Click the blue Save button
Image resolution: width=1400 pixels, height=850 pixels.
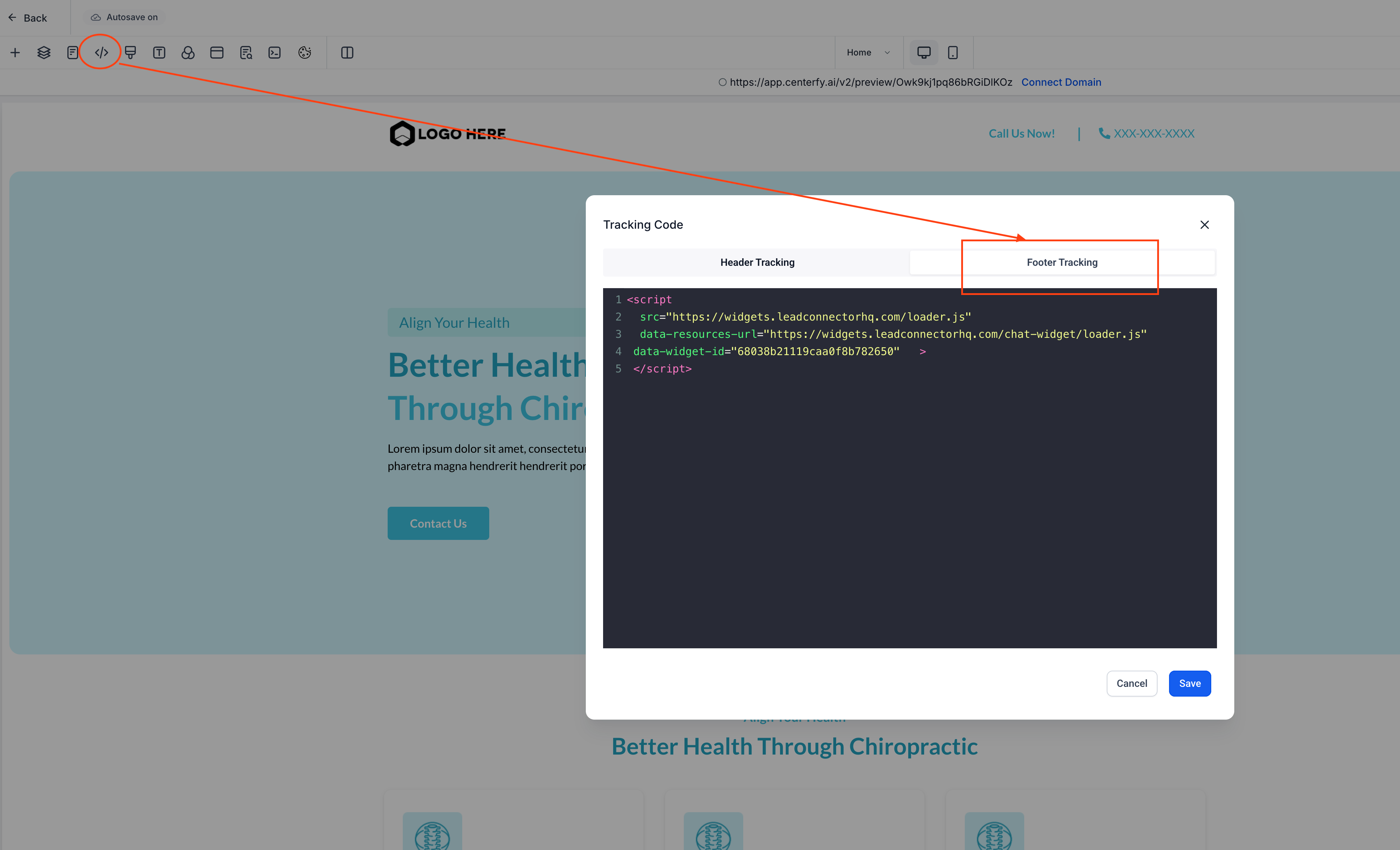(x=1189, y=684)
